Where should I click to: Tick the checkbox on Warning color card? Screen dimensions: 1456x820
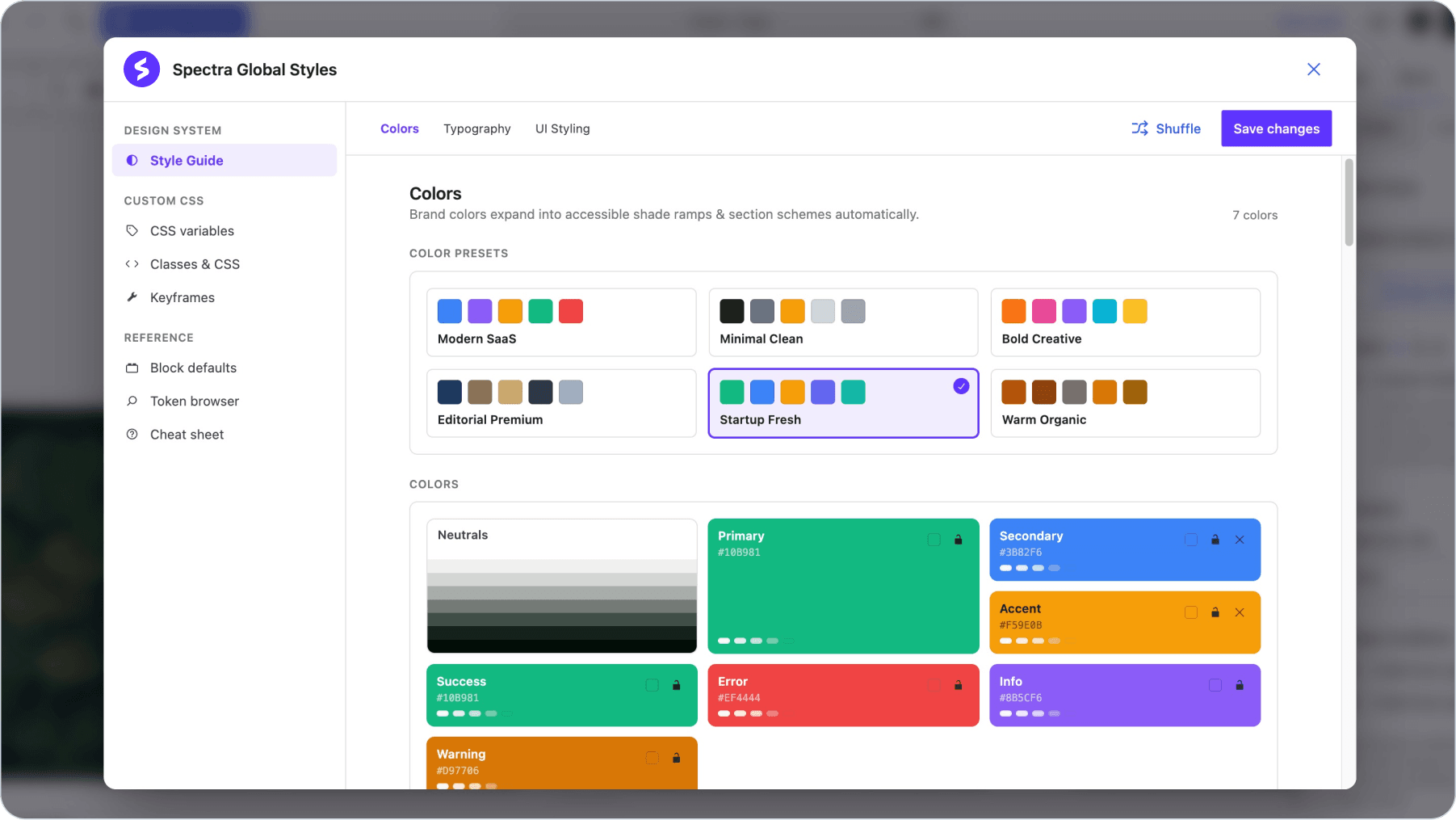pyautogui.click(x=652, y=758)
